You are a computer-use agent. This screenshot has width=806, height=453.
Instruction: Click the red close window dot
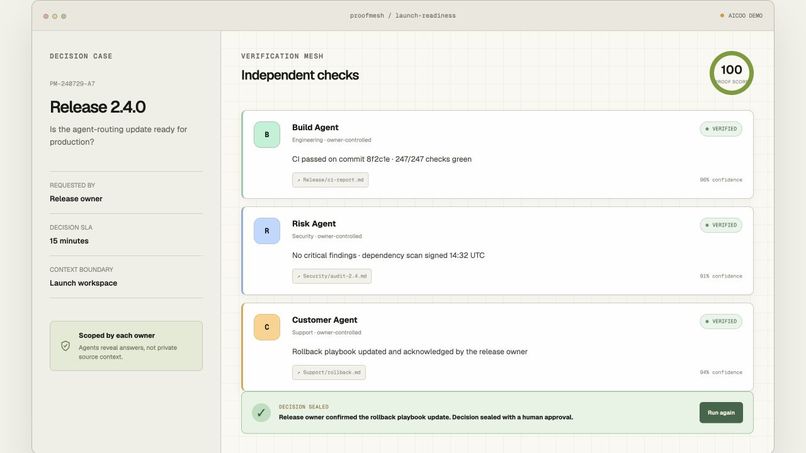46,16
